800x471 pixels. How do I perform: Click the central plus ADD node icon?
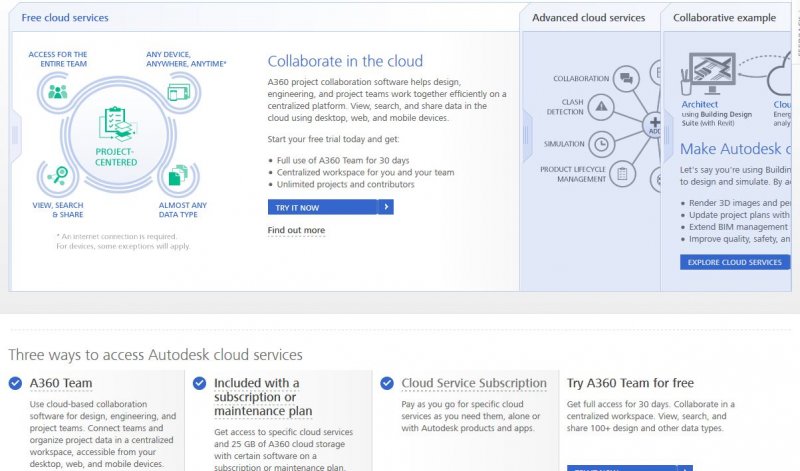(x=653, y=124)
